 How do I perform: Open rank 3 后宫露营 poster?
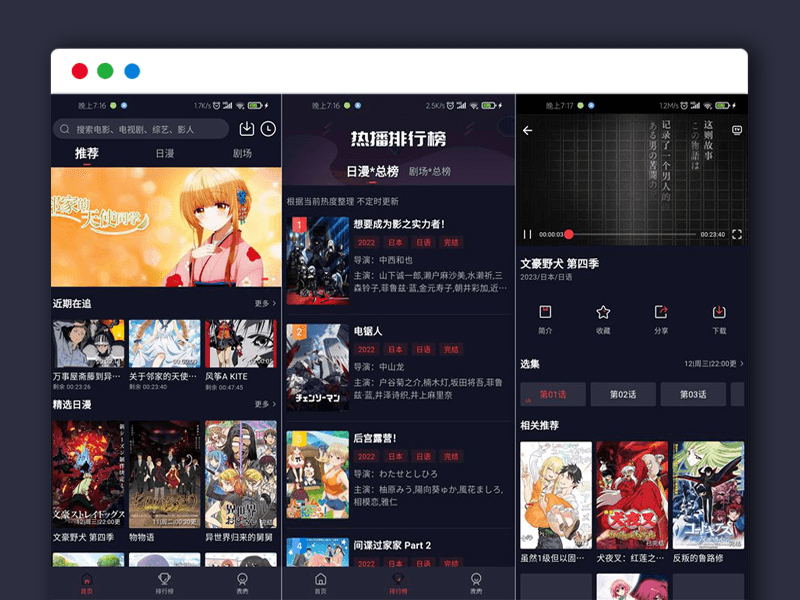[317, 475]
